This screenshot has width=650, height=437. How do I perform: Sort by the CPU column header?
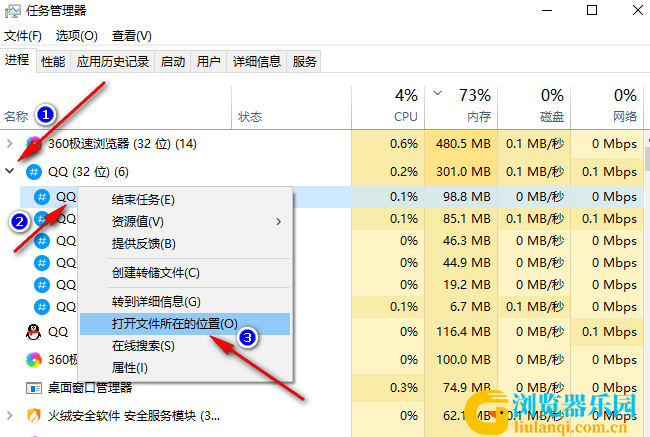[x=405, y=117]
